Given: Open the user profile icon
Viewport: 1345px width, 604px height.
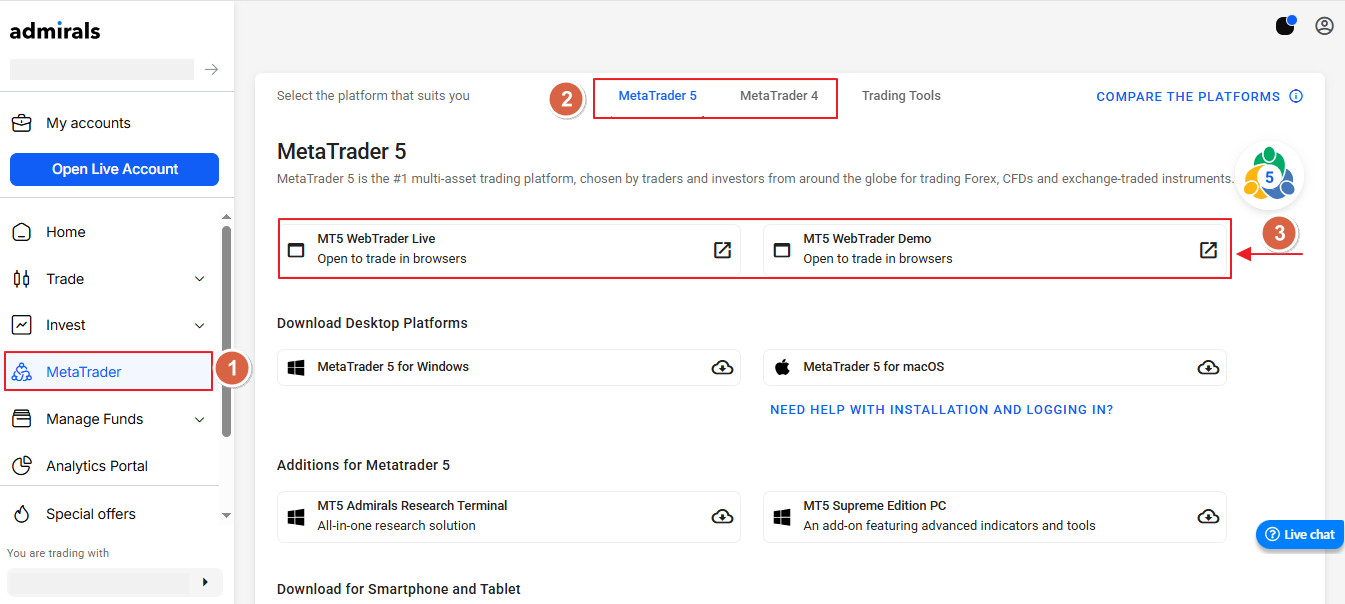Looking at the screenshot, I should tap(1324, 26).
